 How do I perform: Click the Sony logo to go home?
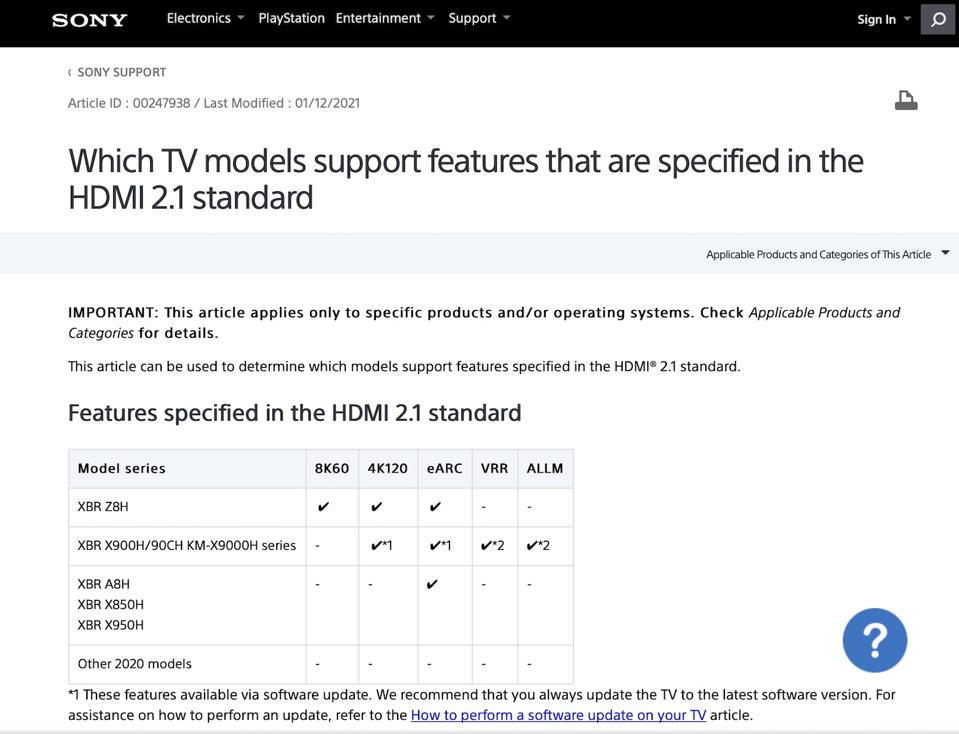coord(88,20)
